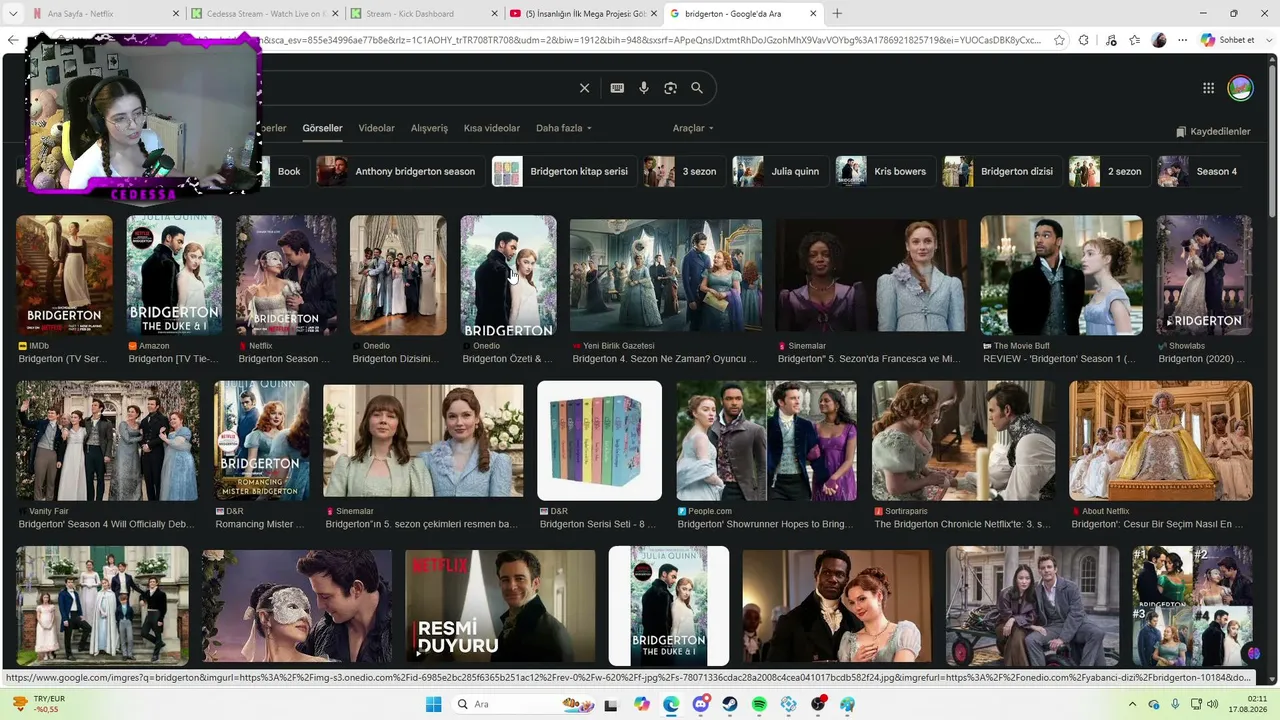Expand the Daha fazla dropdown
Screen dimensions: 1280x720
click(564, 128)
